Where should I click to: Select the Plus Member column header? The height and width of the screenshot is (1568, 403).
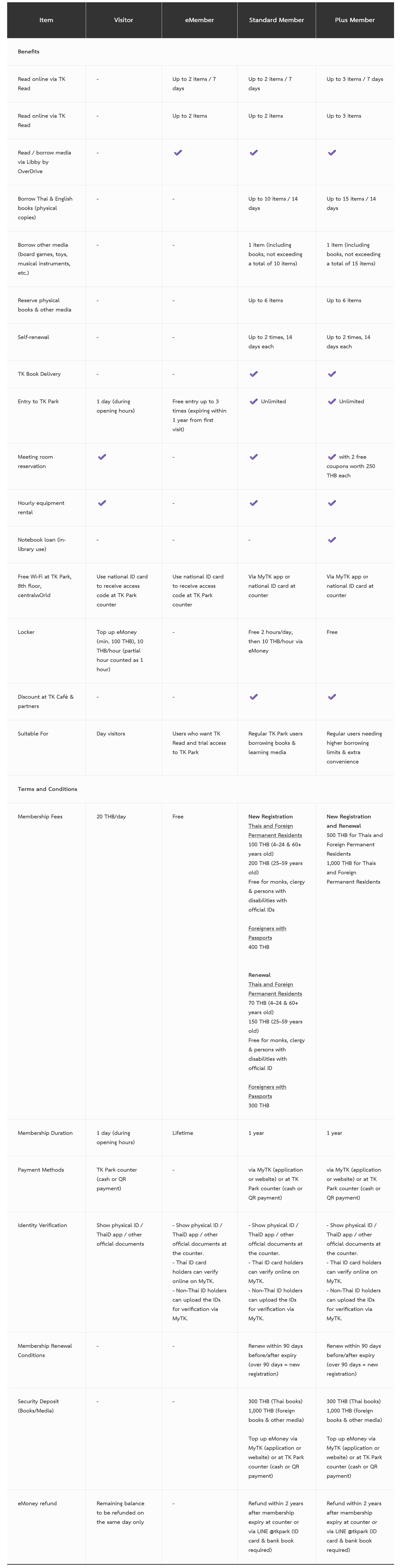[x=354, y=20]
